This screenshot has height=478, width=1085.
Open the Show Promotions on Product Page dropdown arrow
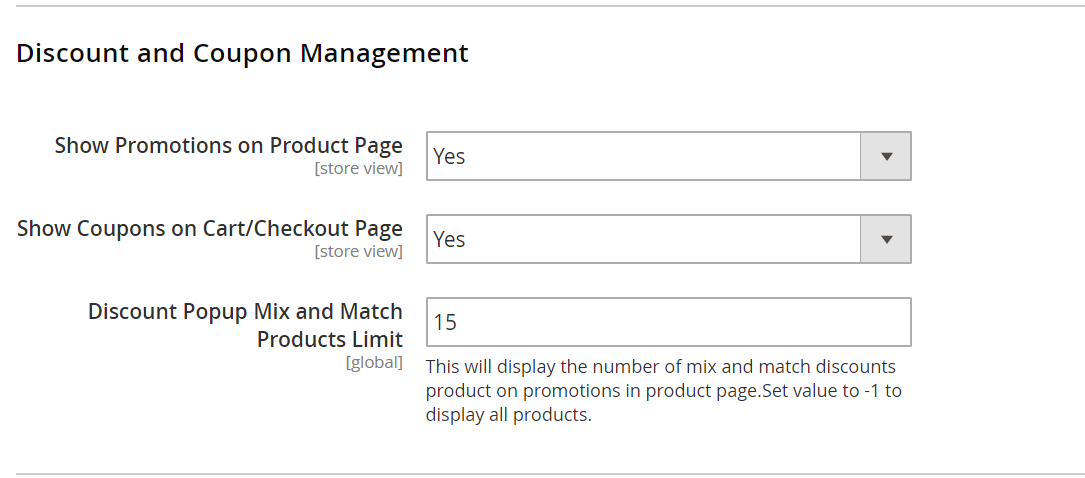tap(885, 156)
